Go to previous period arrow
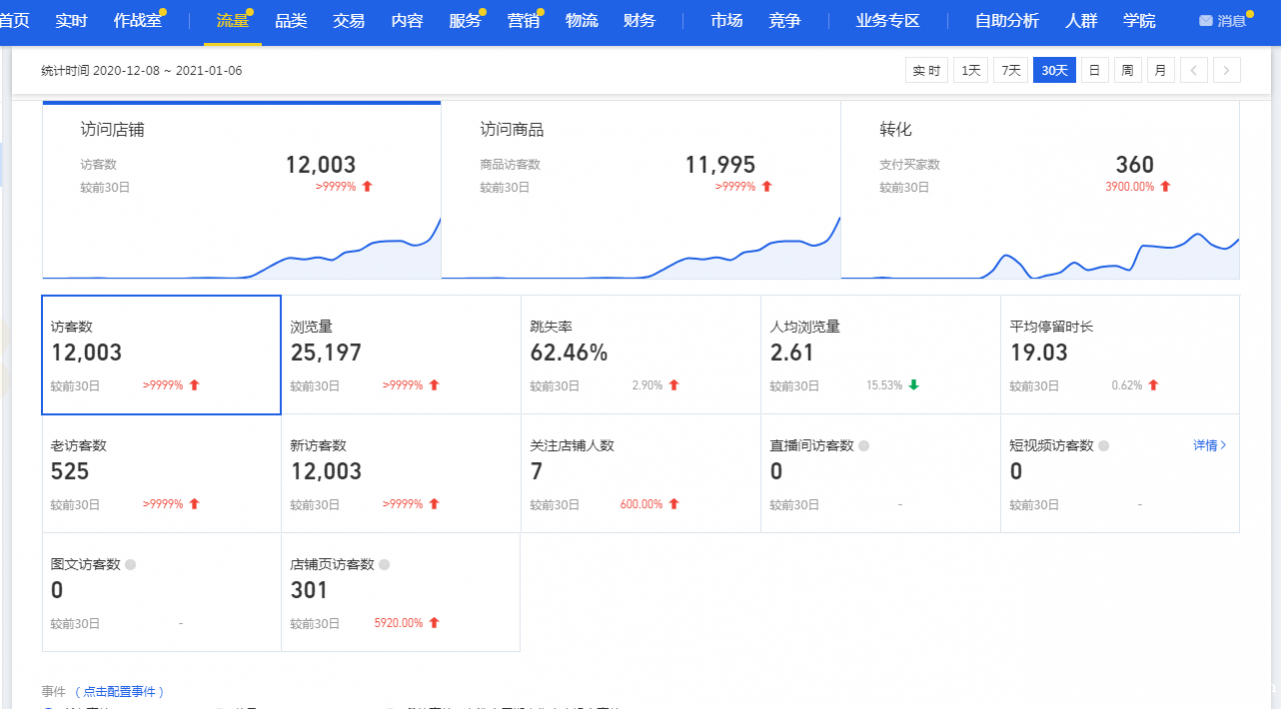Image resolution: width=1281 pixels, height=709 pixels. (1194, 70)
